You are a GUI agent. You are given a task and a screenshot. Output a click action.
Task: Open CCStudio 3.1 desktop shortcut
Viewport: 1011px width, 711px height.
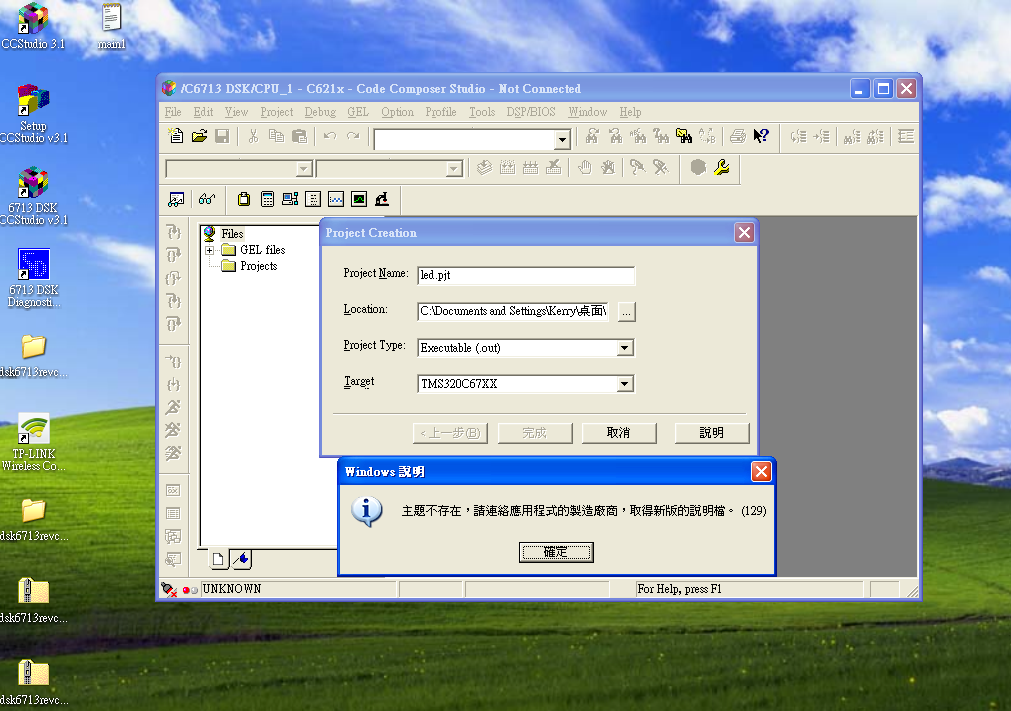coord(33,27)
